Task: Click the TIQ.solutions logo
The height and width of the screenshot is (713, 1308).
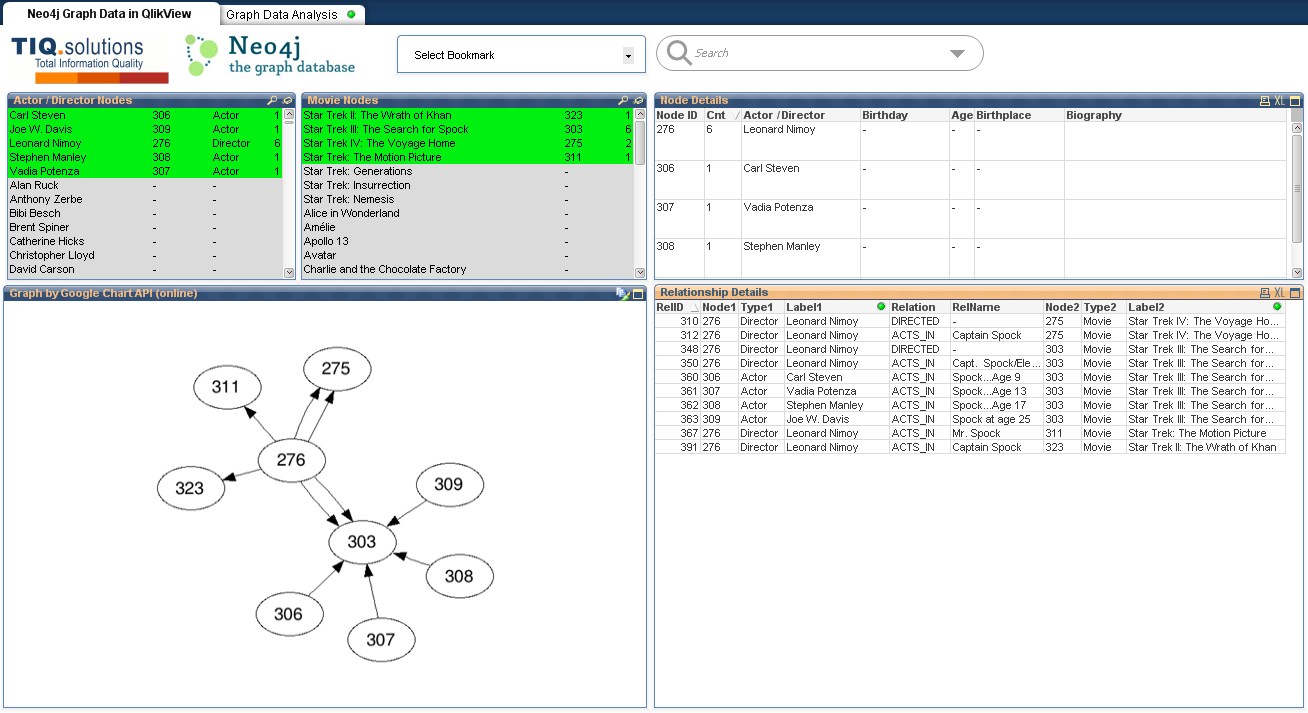Action: 90,60
